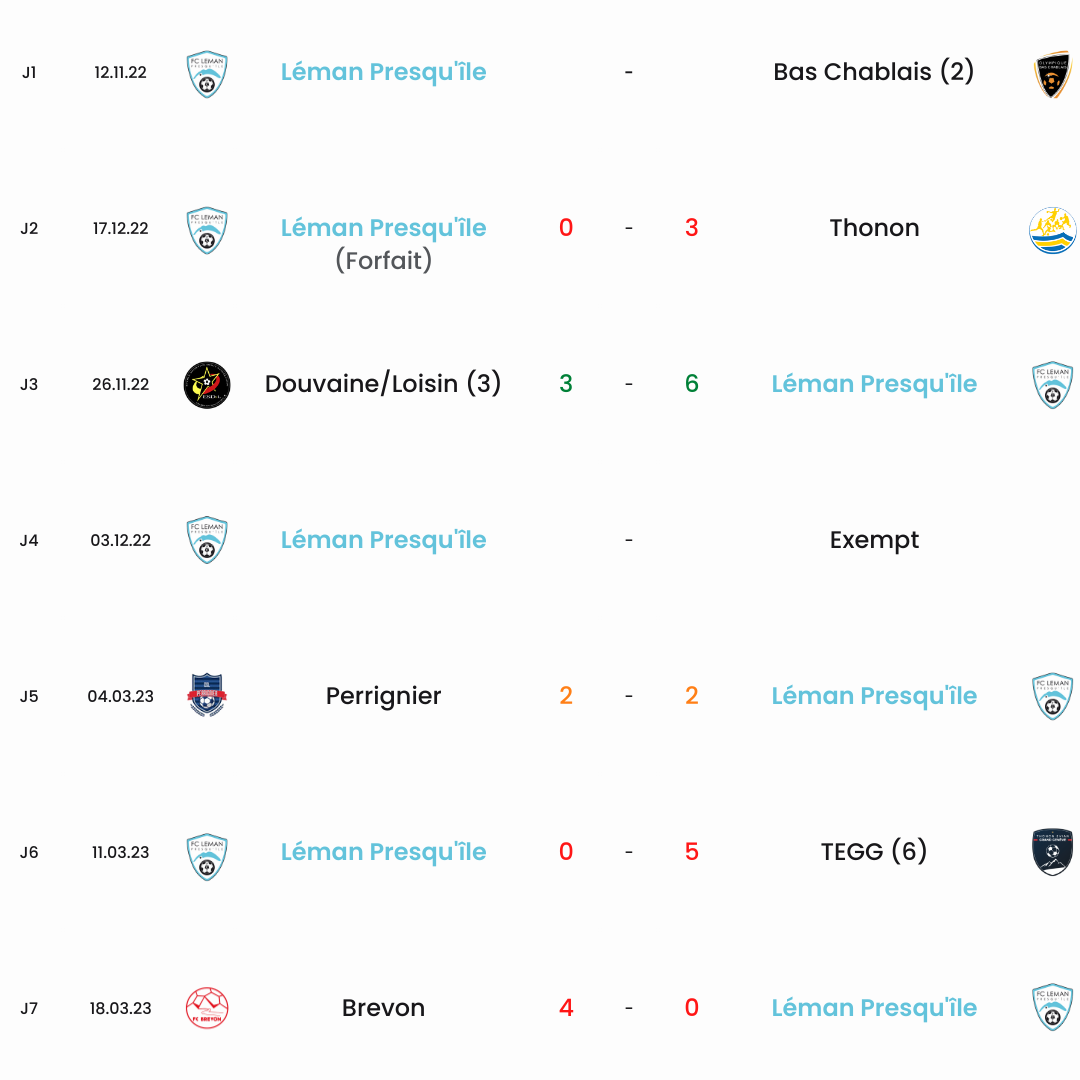Select the date 18.03.23 of matchday J7

click(120, 1008)
